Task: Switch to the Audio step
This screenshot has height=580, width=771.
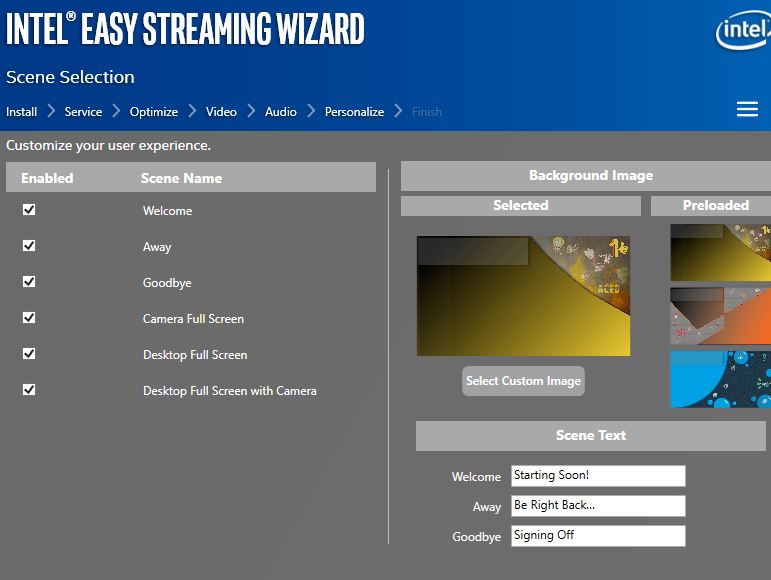Action: 281,112
